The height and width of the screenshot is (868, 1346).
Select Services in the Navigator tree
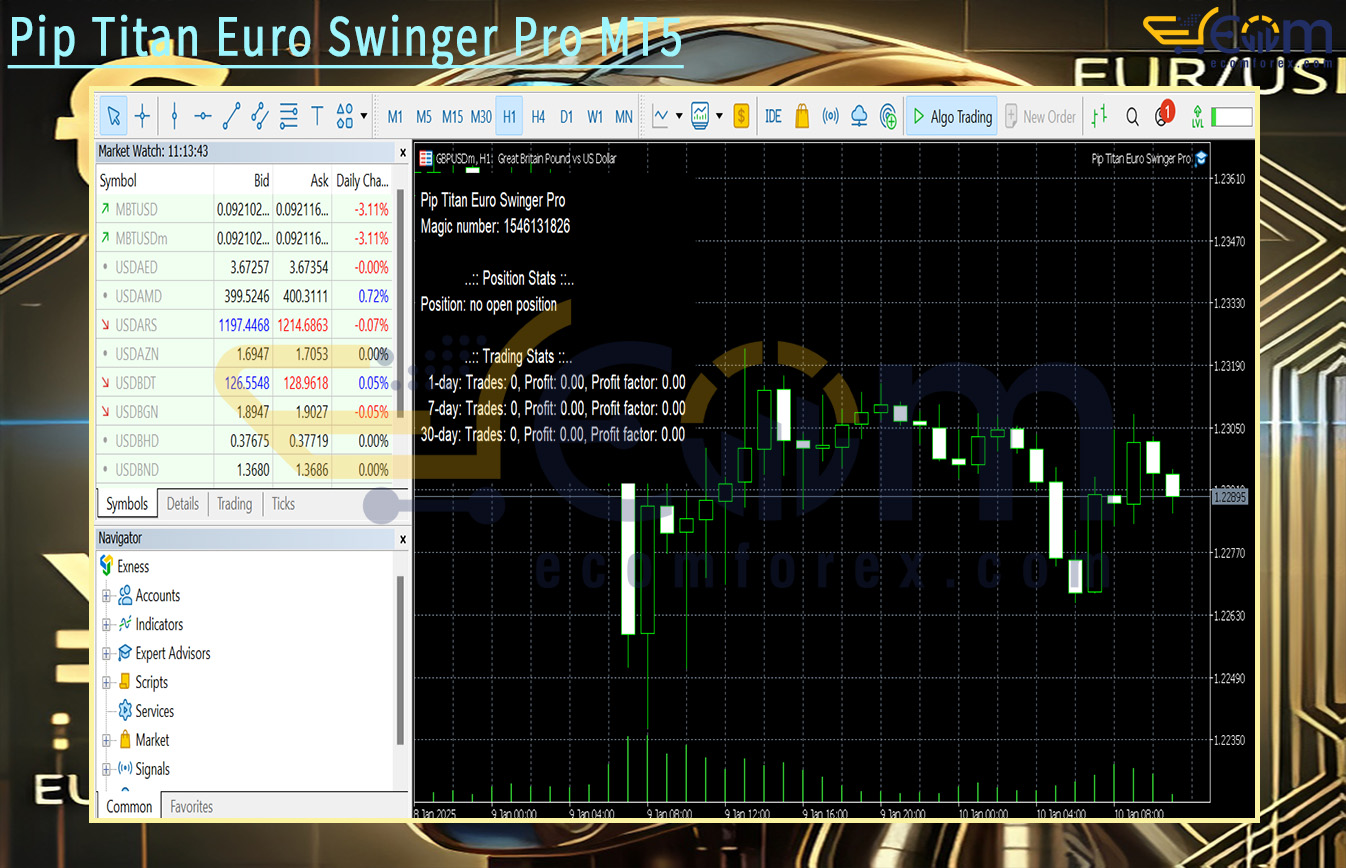point(154,712)
